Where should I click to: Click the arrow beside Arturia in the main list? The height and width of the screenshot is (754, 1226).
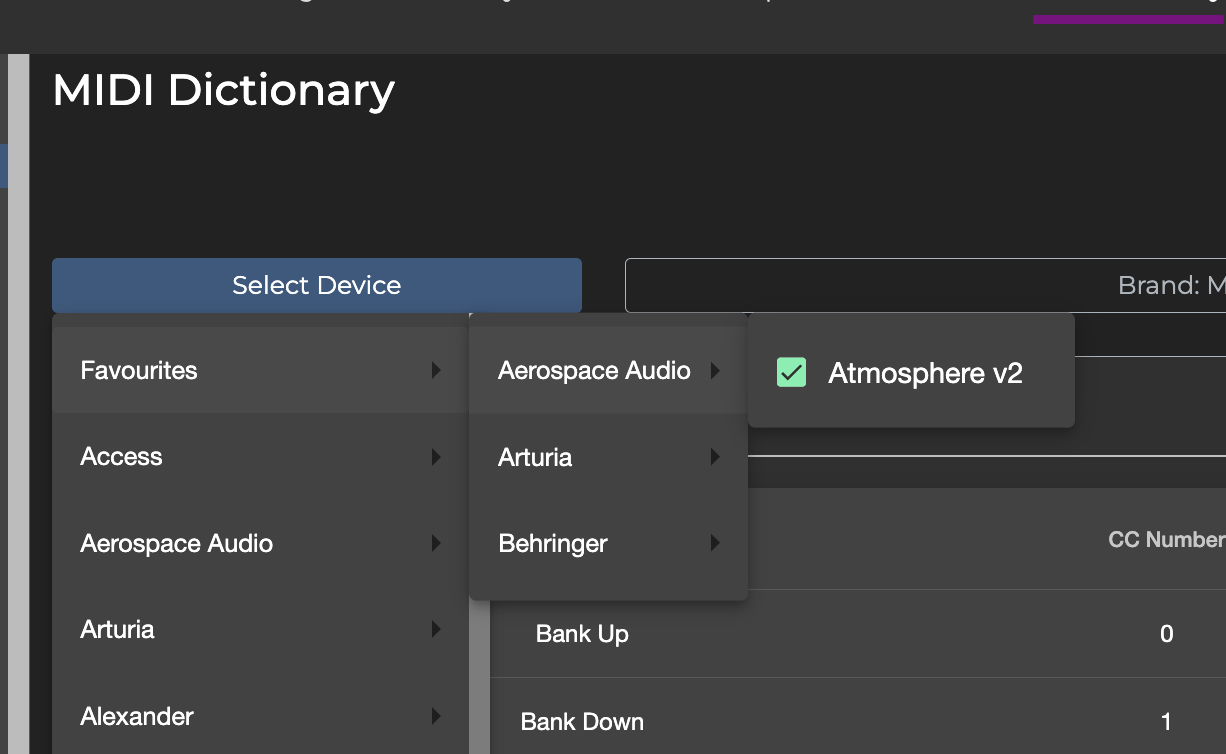point(435,629)
